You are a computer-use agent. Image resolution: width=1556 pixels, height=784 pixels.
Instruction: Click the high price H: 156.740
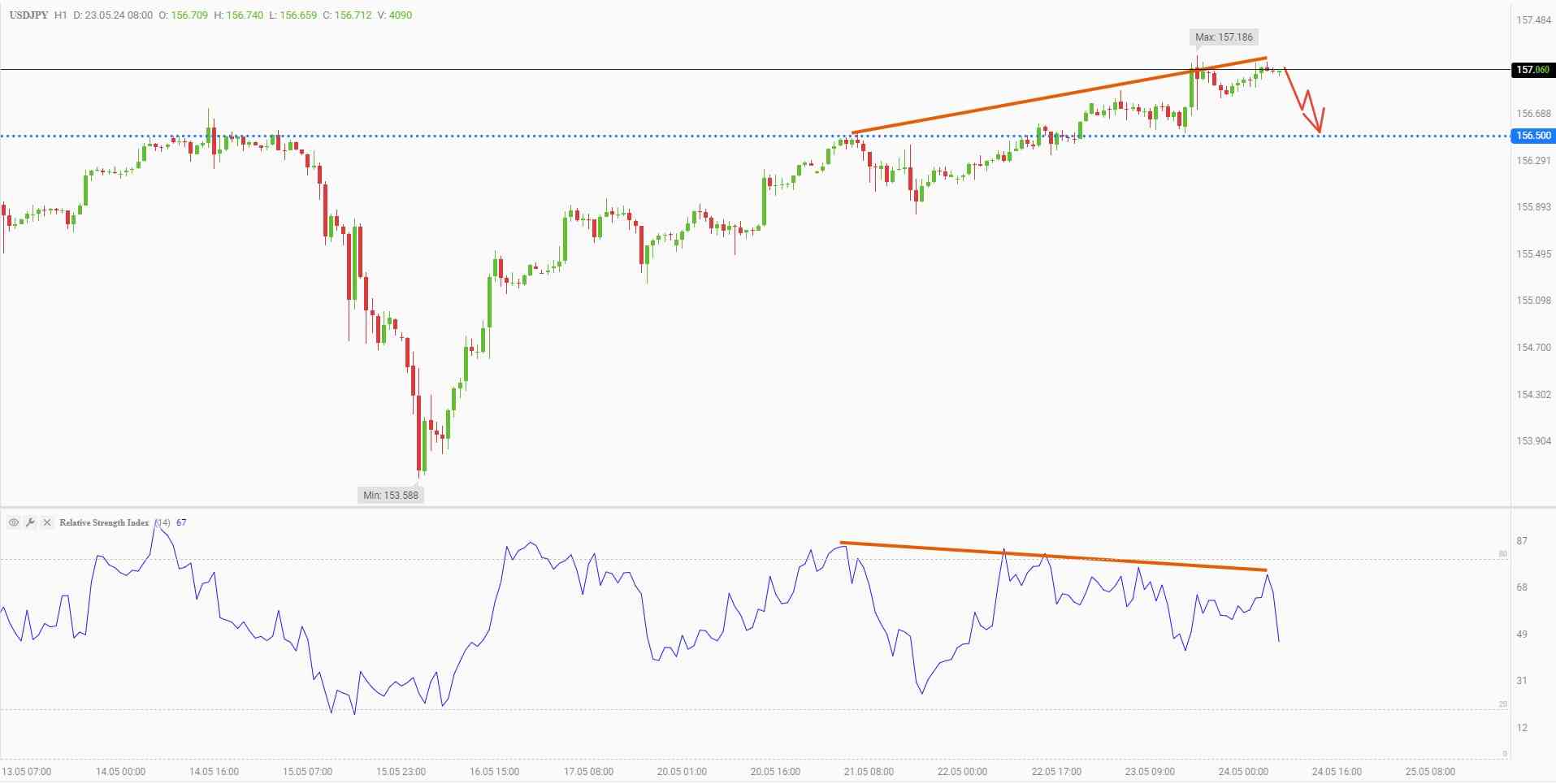[x=239, y=15]
